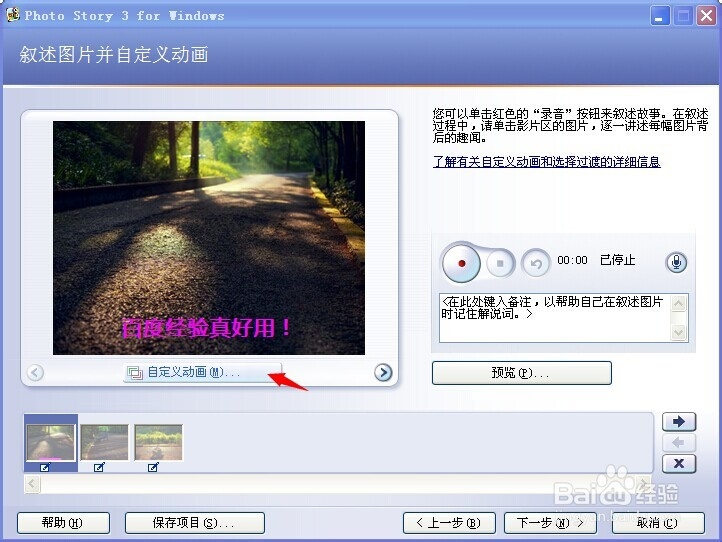The image size is (722, 542).
Task: Click the 取消(C) cancel button
Action: (658, 523)
